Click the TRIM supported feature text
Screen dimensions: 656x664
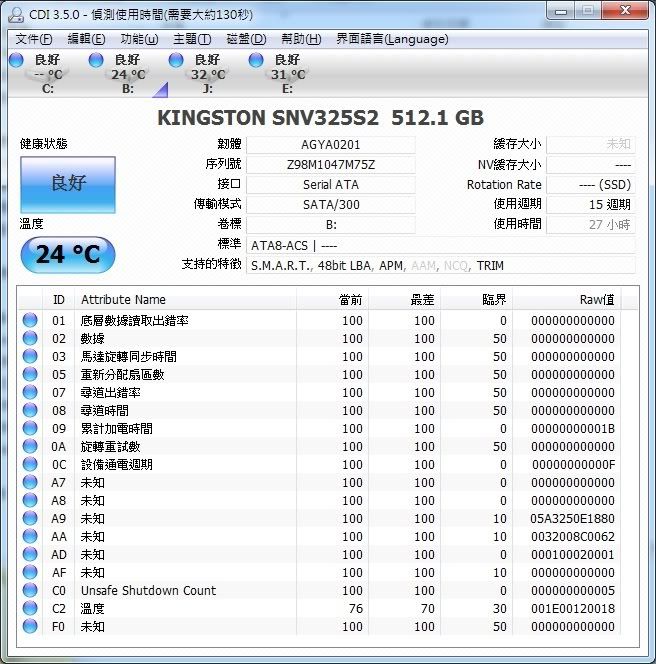coord(490,266)
